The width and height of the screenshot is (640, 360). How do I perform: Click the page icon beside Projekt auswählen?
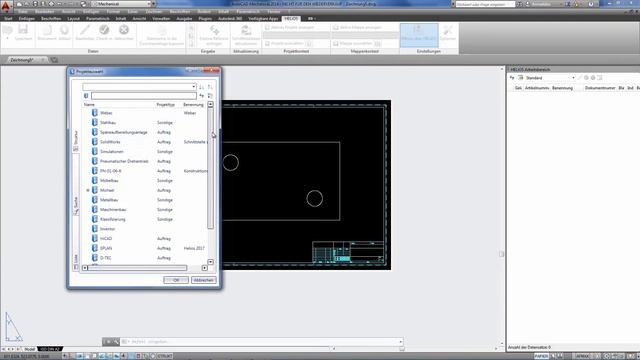tap(309, 43)
